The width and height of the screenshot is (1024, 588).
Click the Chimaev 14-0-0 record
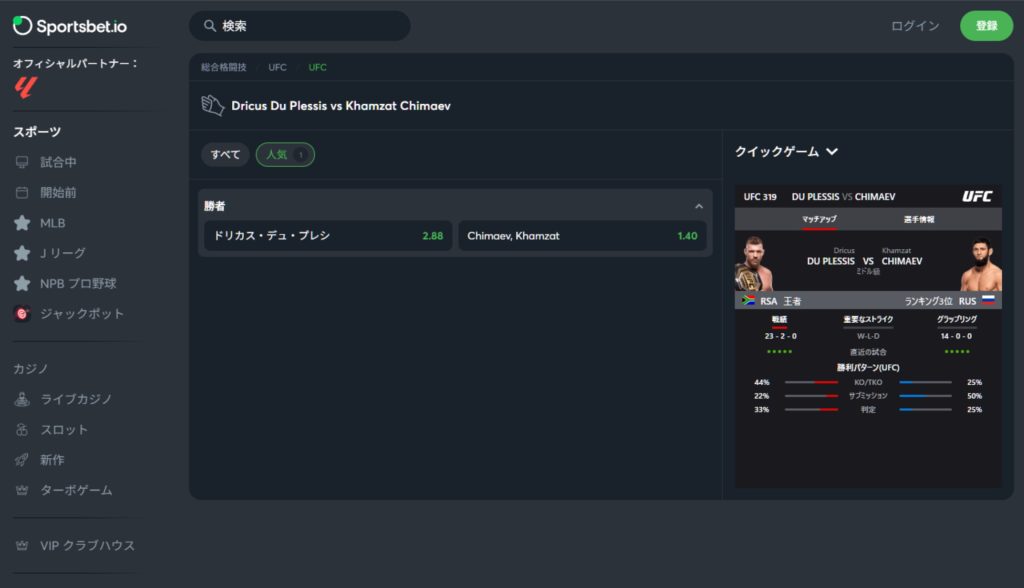tap(956, 336)
